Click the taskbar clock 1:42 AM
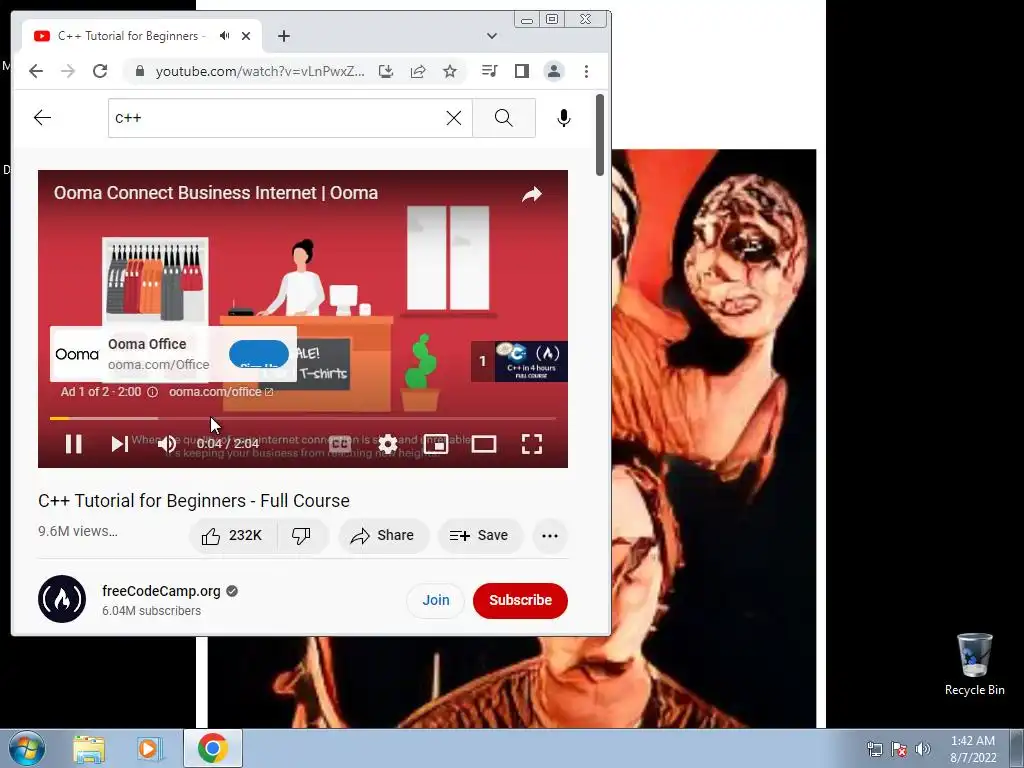The height and width of the screenshot is (768, 1024). click(972, 749)
